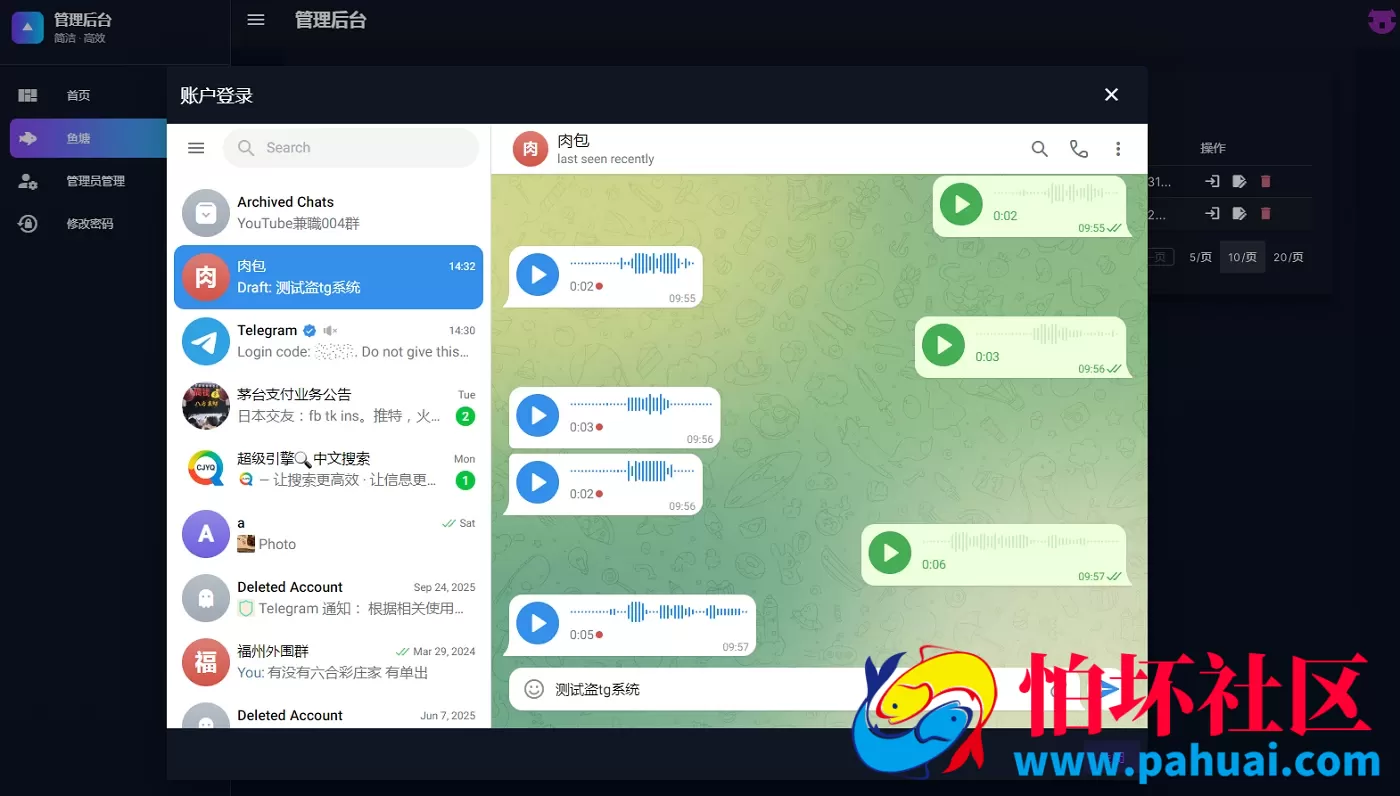The image size is (1400, 796).
Task: Click the 福 avatar of 福州外围群
Action: point(206,662)
